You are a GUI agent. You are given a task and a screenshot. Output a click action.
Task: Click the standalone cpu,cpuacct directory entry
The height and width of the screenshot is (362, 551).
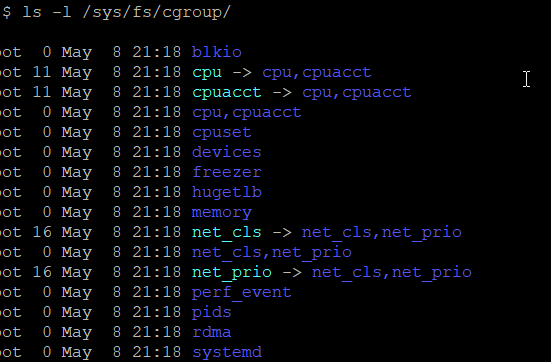[x=246, y=112]
